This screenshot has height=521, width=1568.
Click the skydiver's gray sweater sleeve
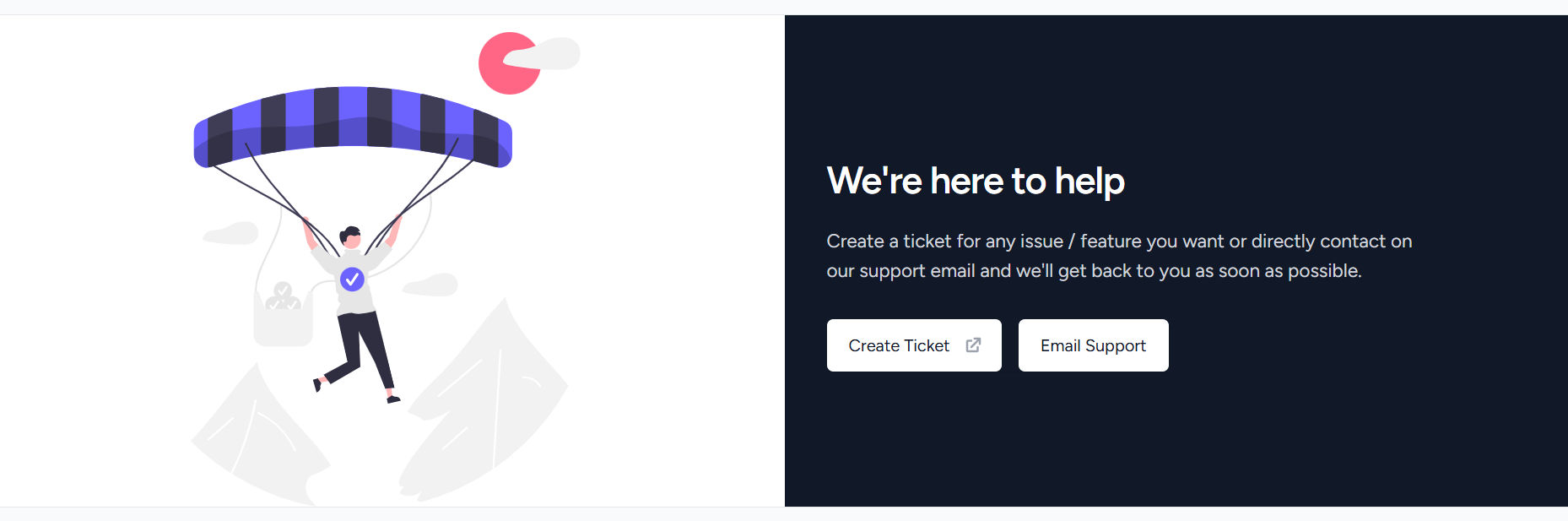(x=324, y=260)
